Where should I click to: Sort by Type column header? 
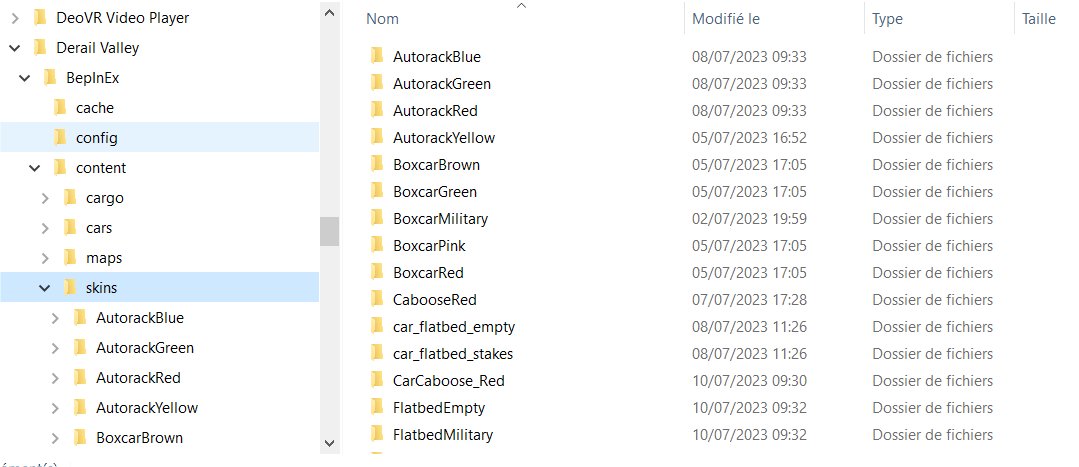tap(887, 19)
